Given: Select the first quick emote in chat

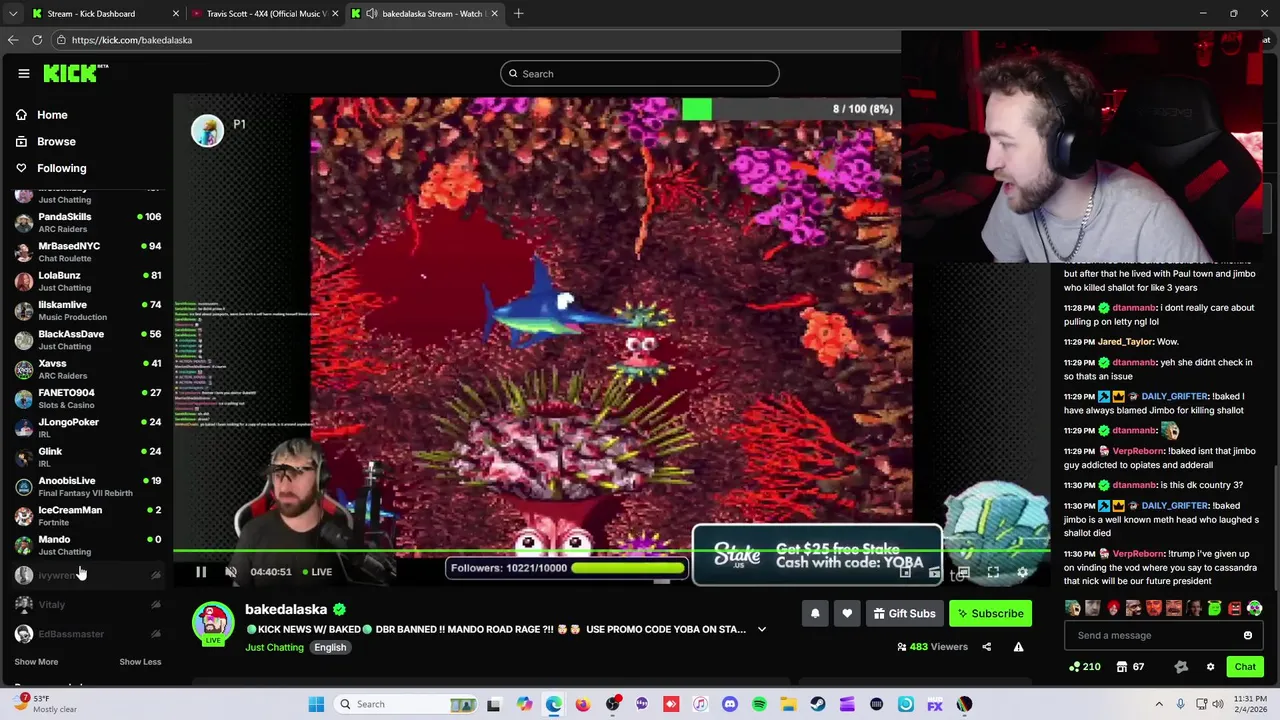Looking at the screenshot, I should (x=1072, y=608).
